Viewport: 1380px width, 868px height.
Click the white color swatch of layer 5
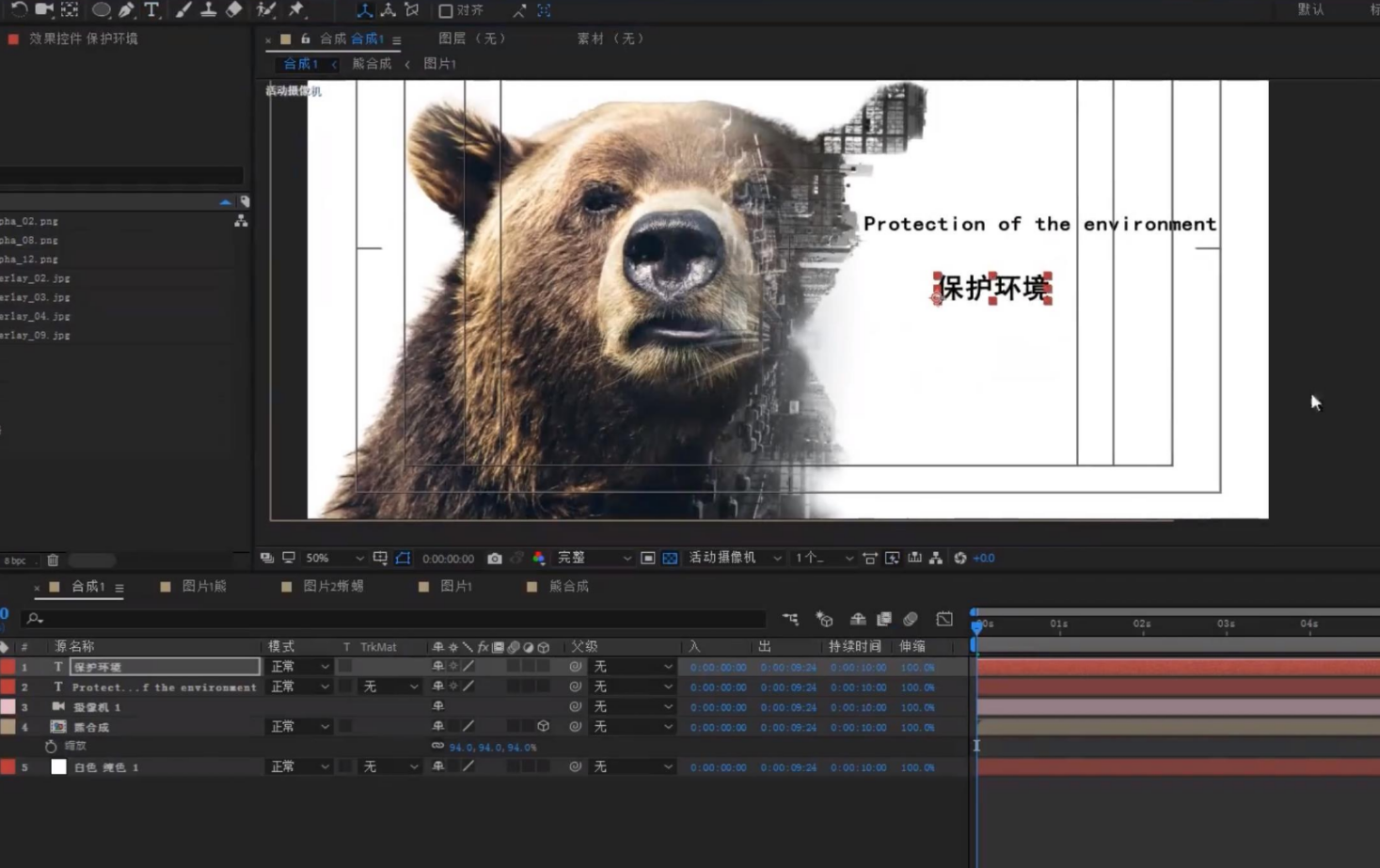(x=58, y=767)
